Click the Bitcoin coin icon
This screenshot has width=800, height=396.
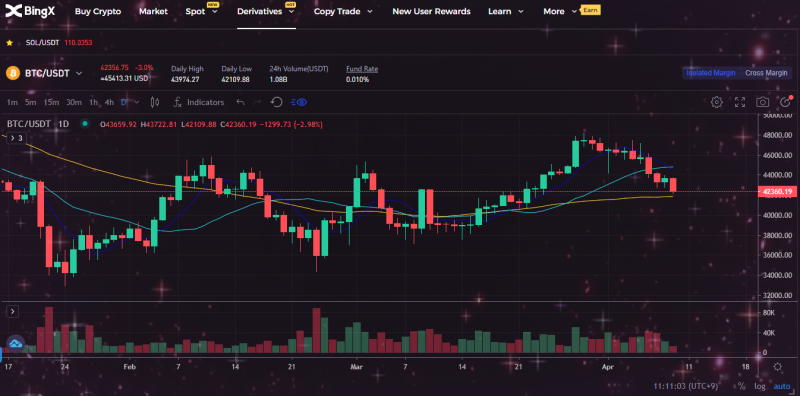(13, 73)
